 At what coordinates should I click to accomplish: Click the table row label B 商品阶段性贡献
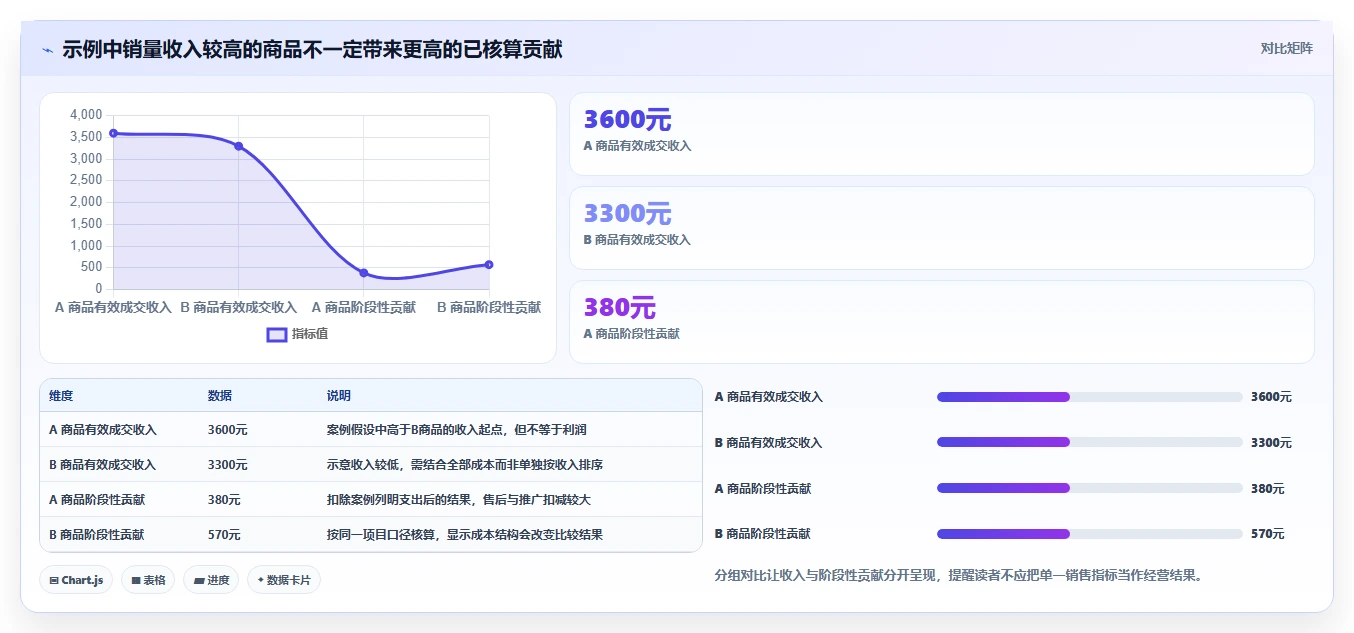point(96,535)
